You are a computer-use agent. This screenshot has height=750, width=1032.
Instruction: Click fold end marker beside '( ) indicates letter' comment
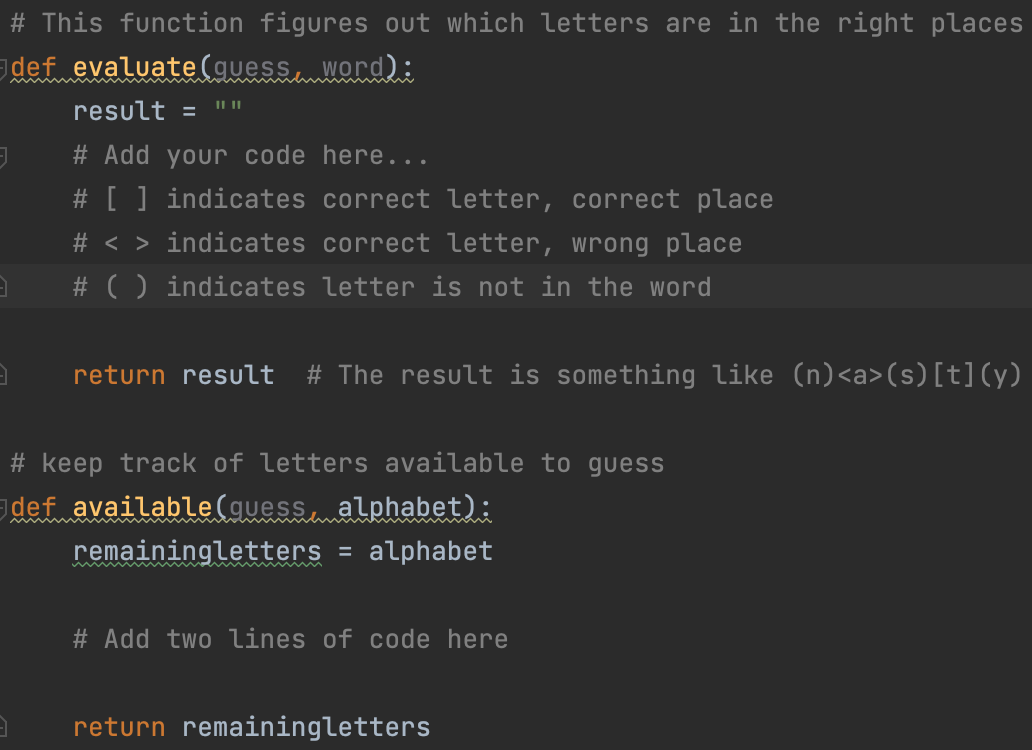pyautogui.click(x=3, y=287)
